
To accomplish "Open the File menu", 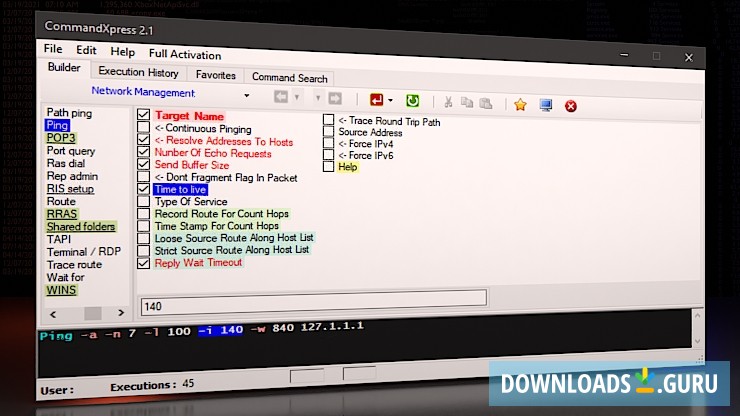I will coord(53,49).
